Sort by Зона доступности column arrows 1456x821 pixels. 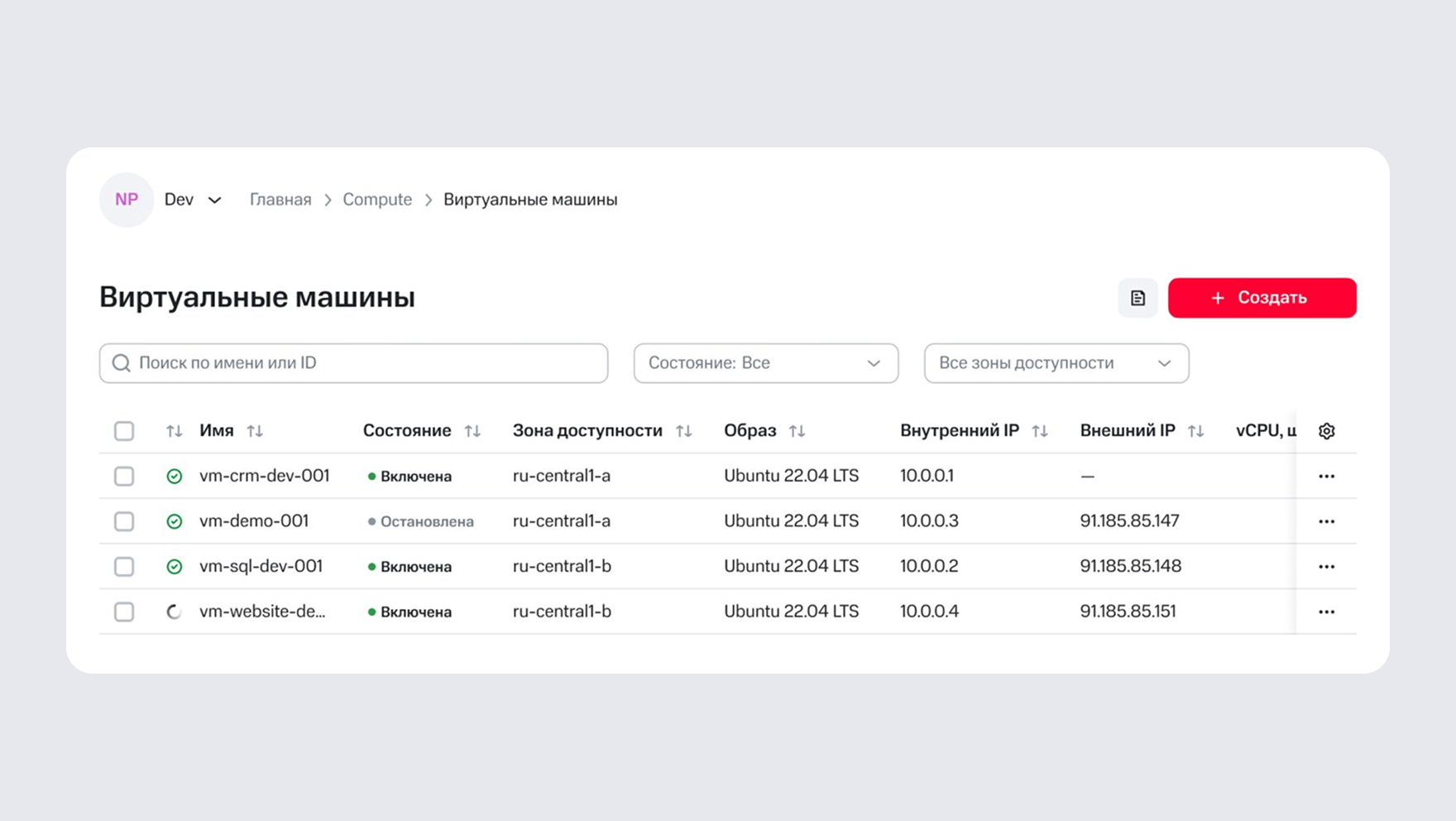(x=683, y=431)
